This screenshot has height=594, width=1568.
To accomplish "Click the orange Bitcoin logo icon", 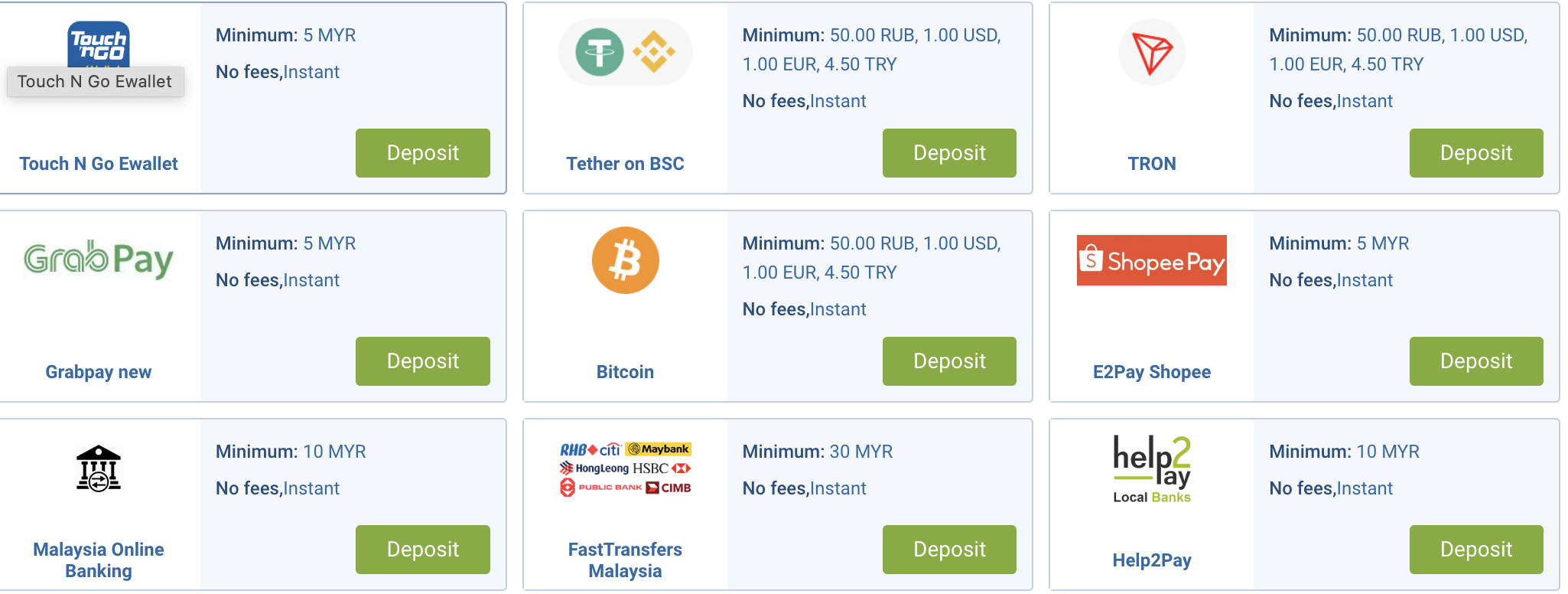I will coord(625,260).
